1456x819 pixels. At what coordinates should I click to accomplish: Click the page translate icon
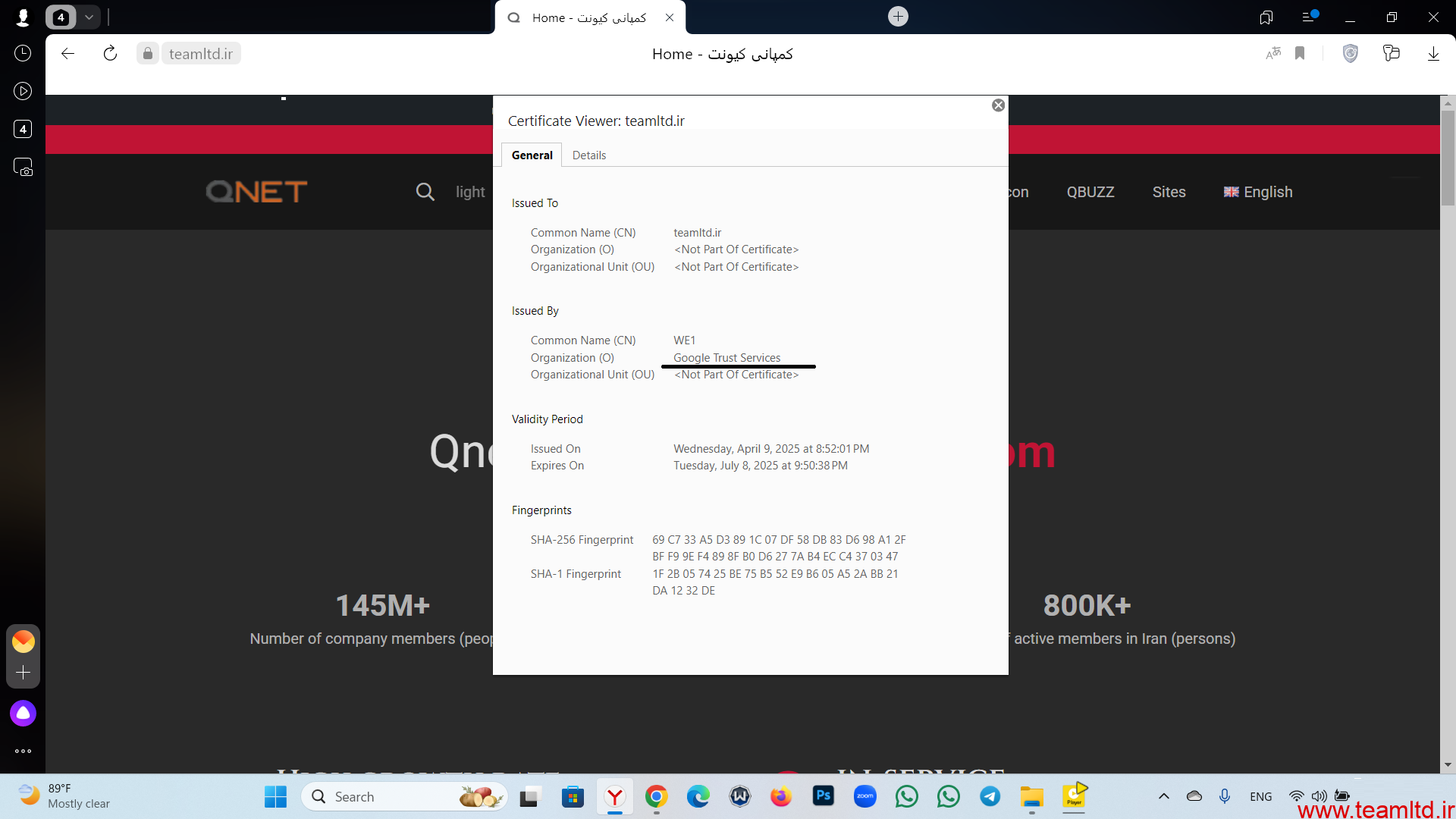[x=1273, y=53]
